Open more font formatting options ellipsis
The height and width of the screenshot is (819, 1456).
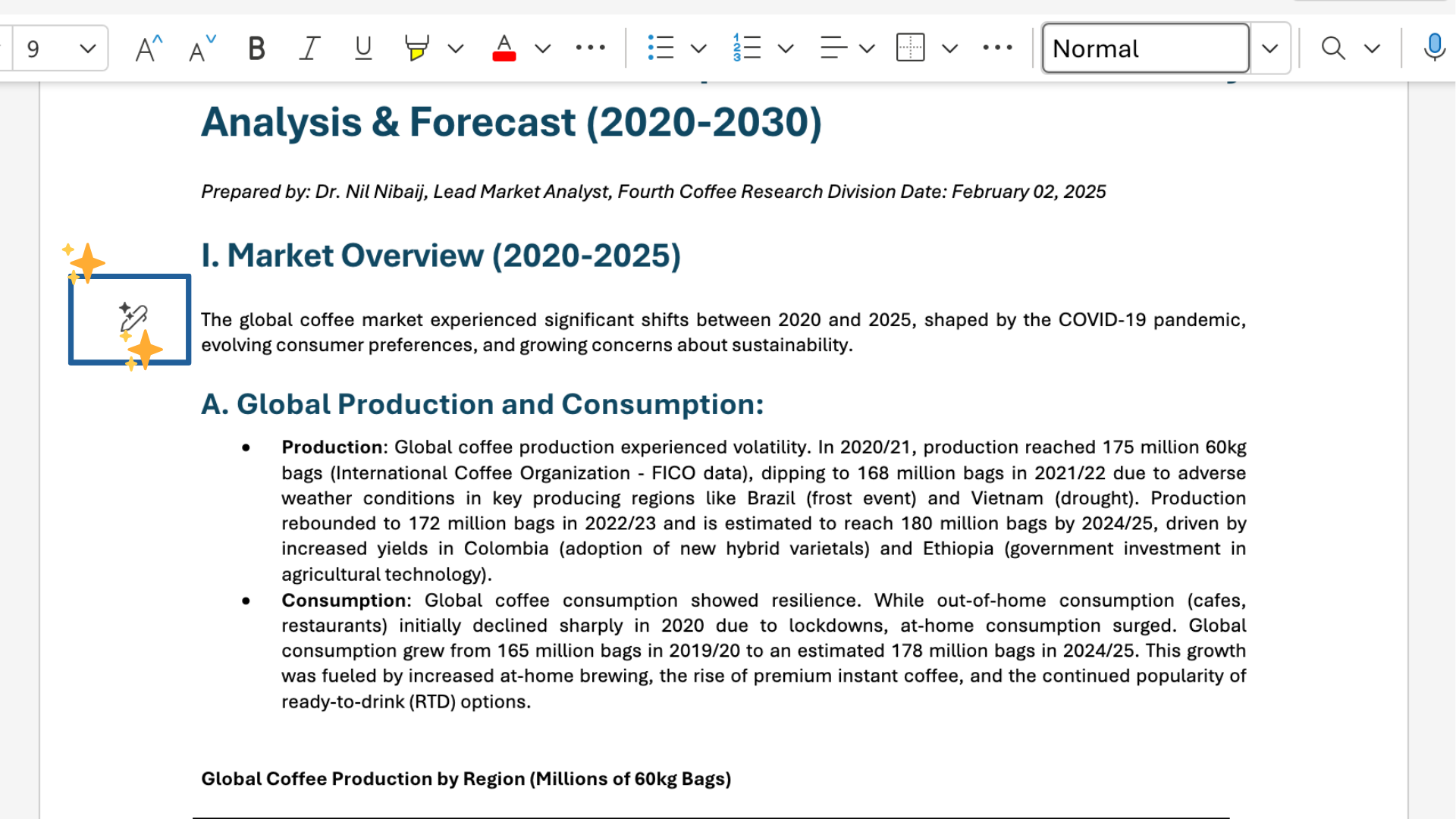pyautogui.click(x=590, y=48)
